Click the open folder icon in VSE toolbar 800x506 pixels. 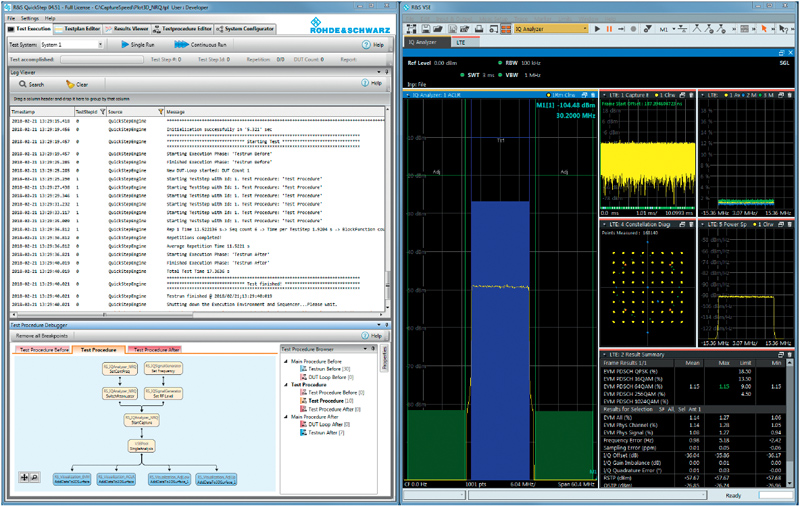438,29
